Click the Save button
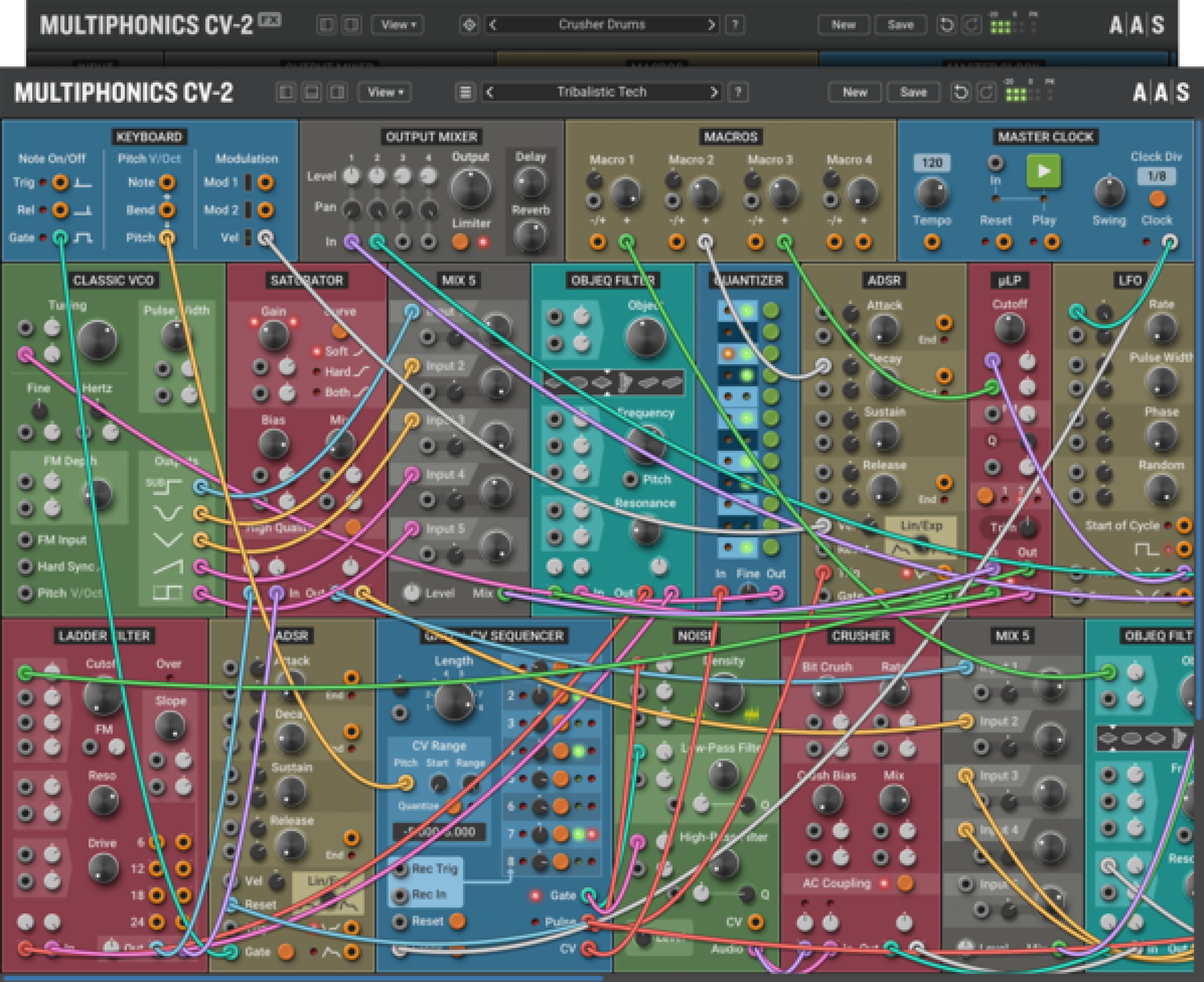 [913, 92]
